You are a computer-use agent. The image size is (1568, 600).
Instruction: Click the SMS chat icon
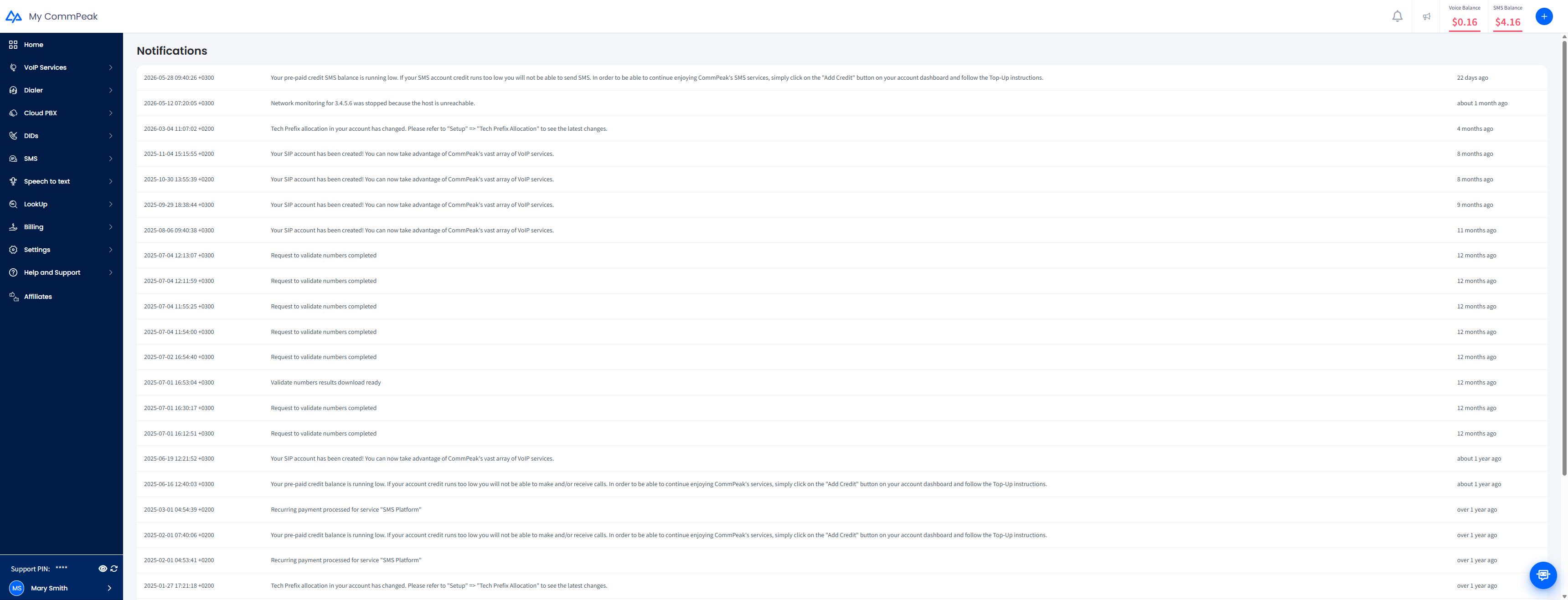[13, 159]
